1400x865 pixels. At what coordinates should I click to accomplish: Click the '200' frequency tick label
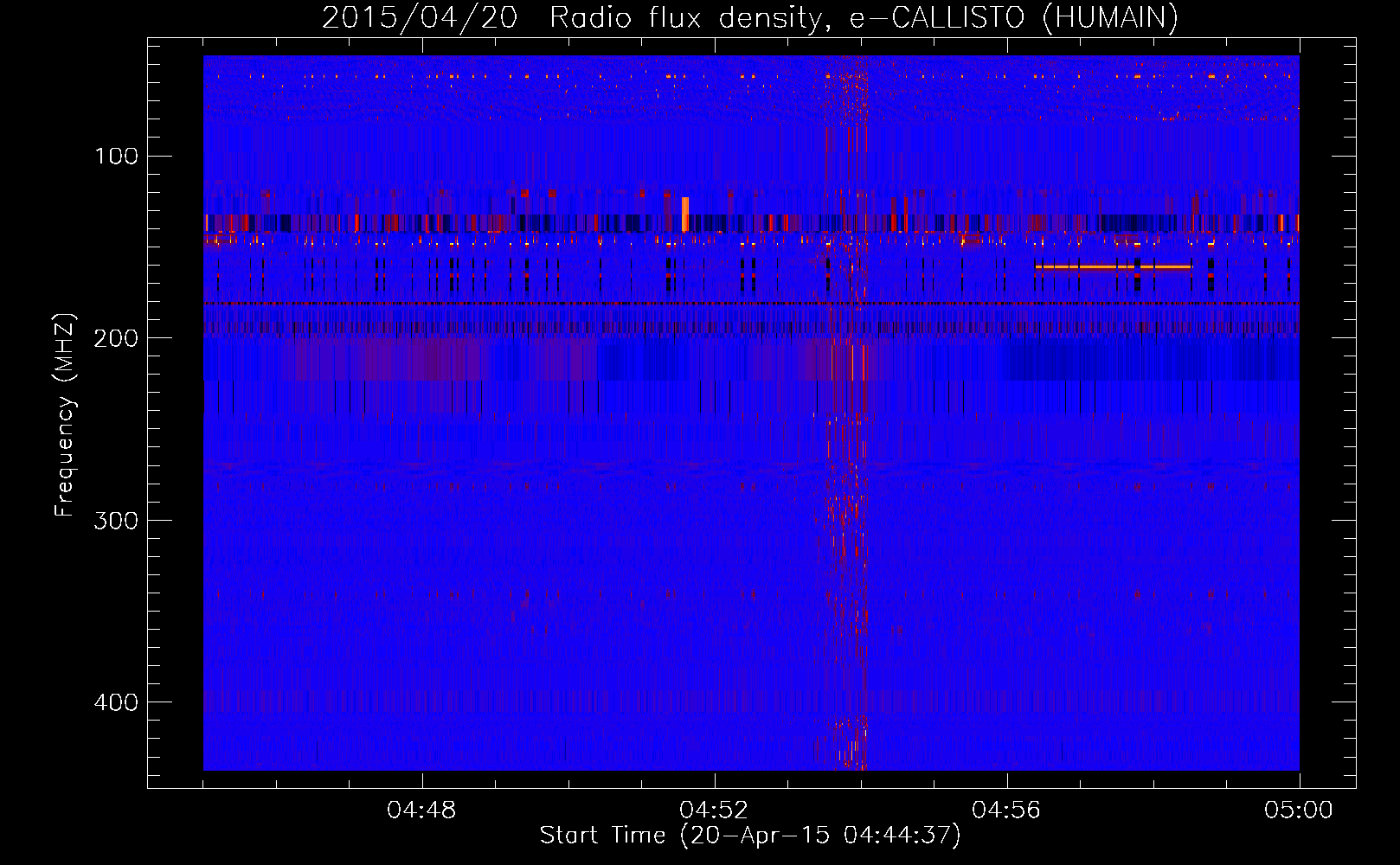tap(116, 338)
